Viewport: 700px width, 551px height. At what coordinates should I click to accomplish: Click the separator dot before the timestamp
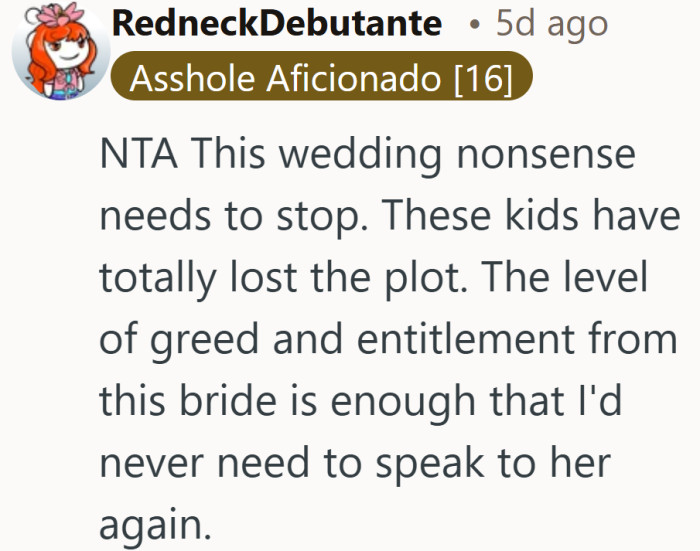[474, 23]
